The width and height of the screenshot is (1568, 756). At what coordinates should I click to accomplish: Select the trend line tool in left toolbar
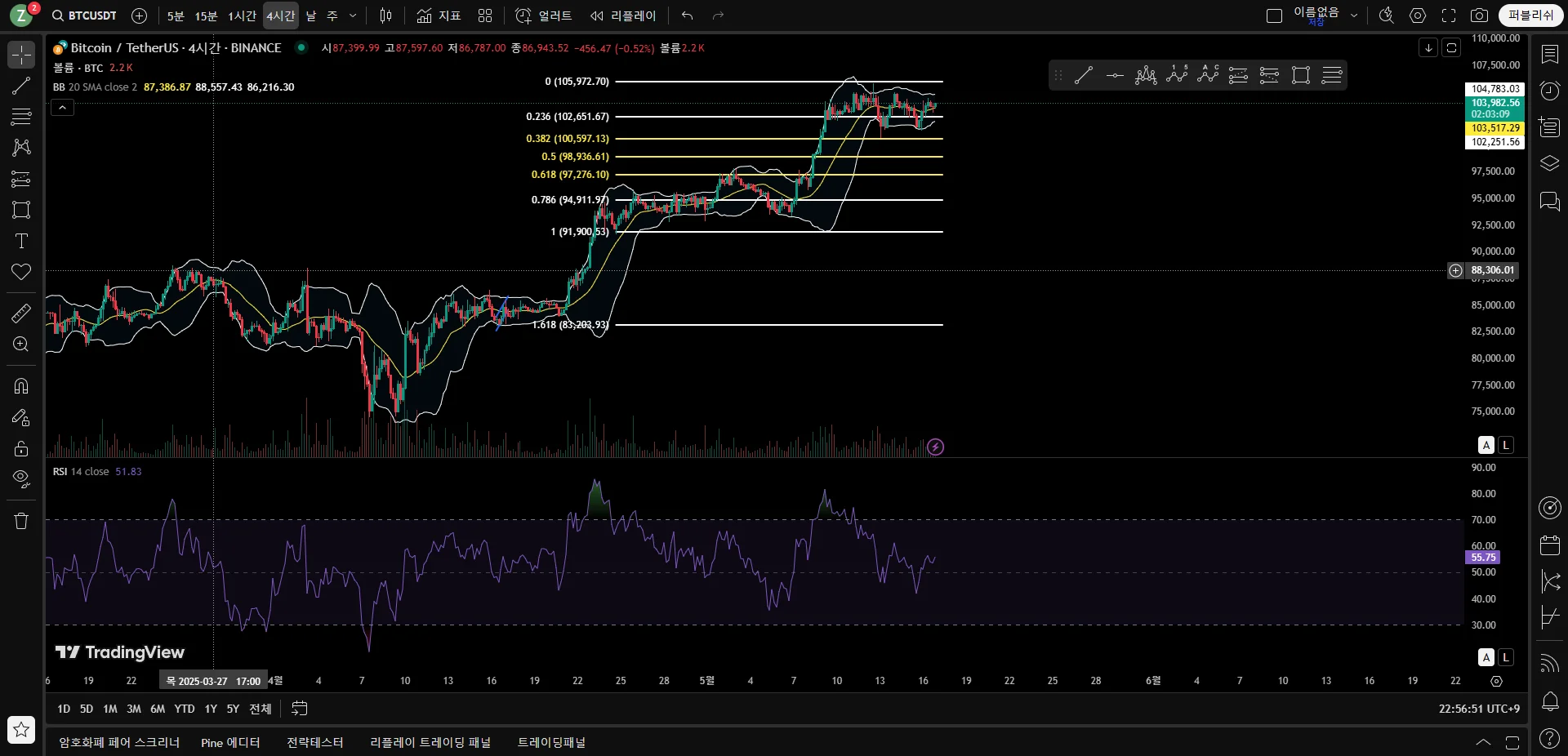pyautogui.click(x=21, y=86)
